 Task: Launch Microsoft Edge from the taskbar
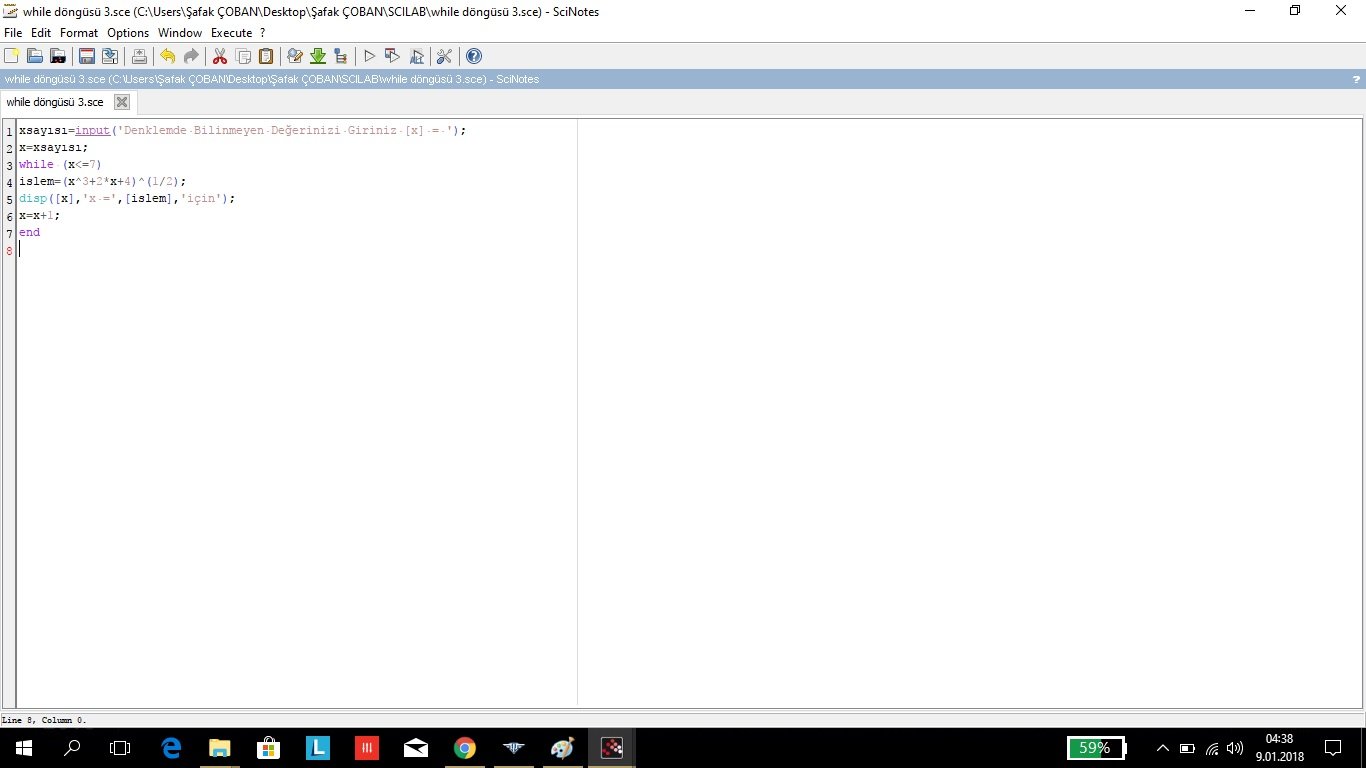[x=171, y=748]
